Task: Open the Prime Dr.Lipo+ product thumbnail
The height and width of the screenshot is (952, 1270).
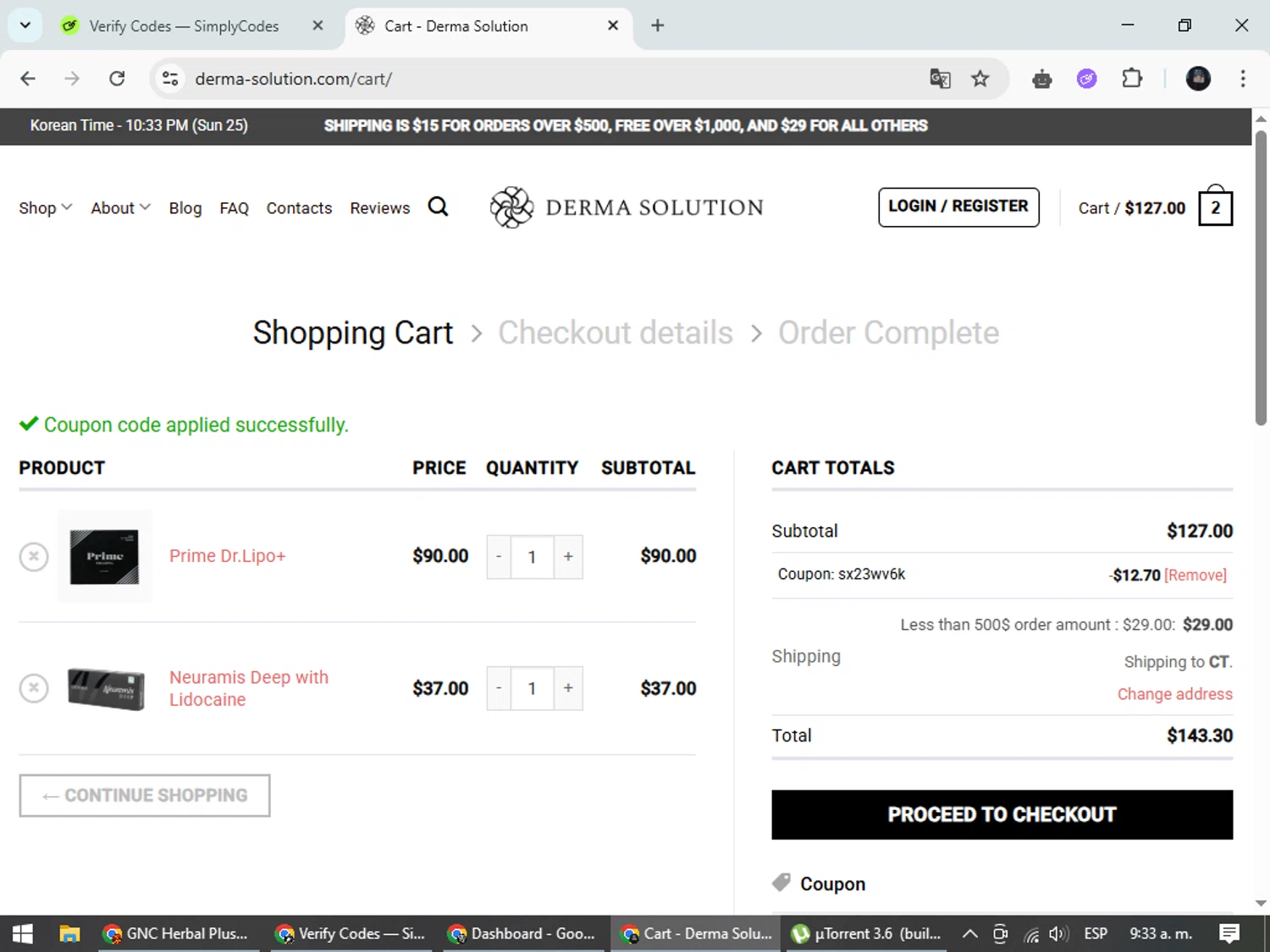Action: point(105,556)
